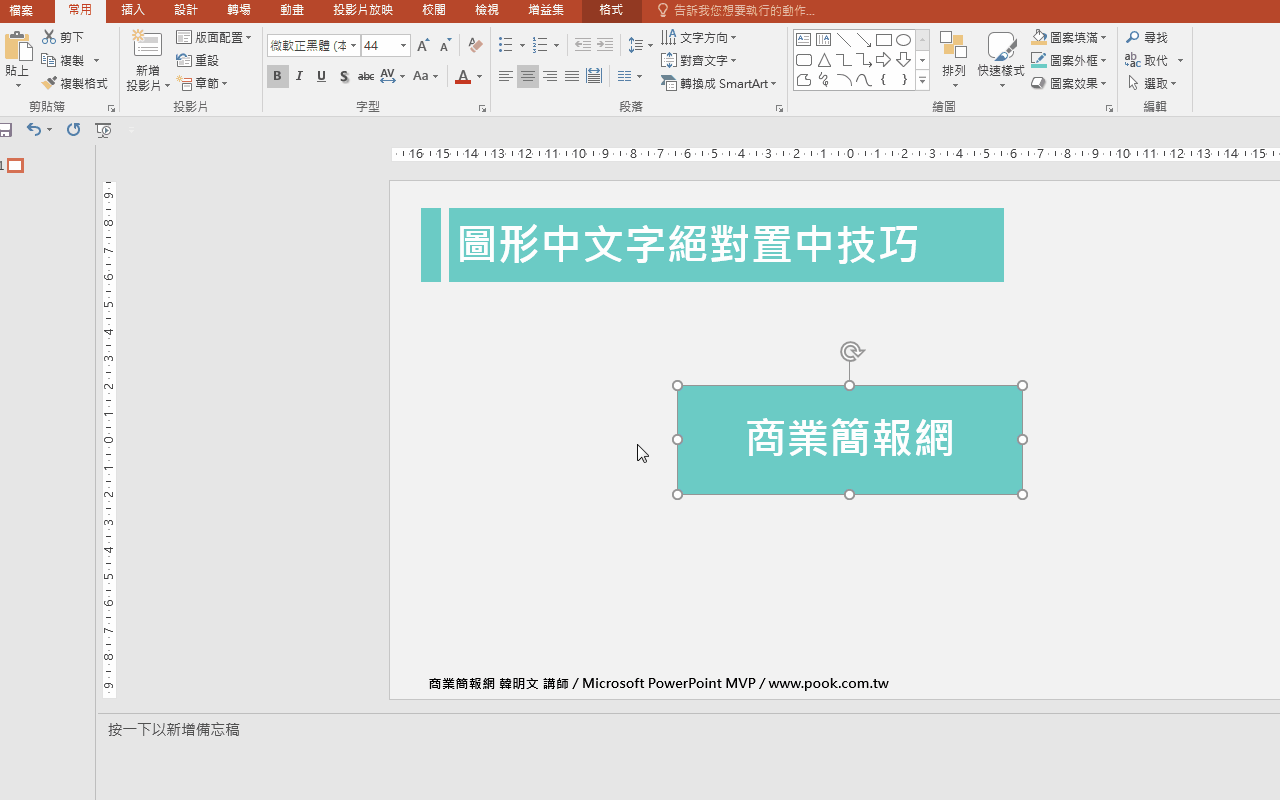Click the Copy (複製) button

(64, 60)
